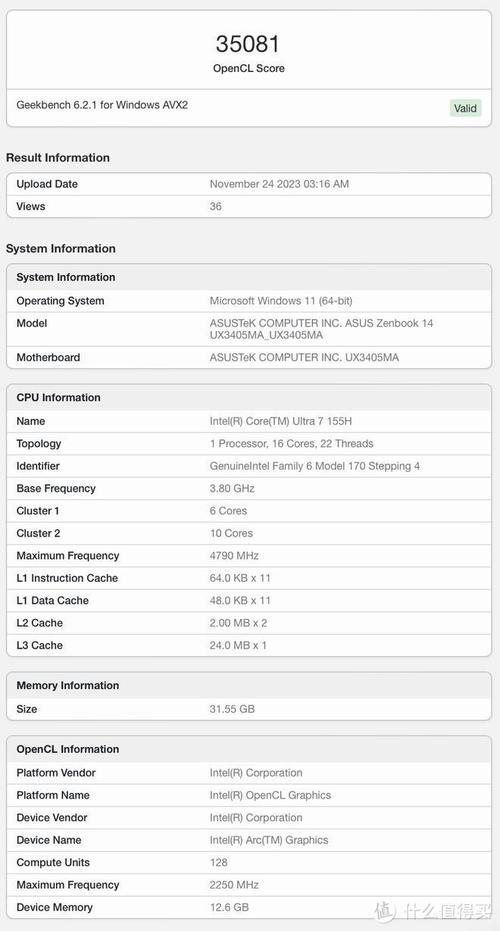Click the 35081 OpenCL score number
This screenshot has height=931, width=500.
pyautogui.click(x=248, y=44)
